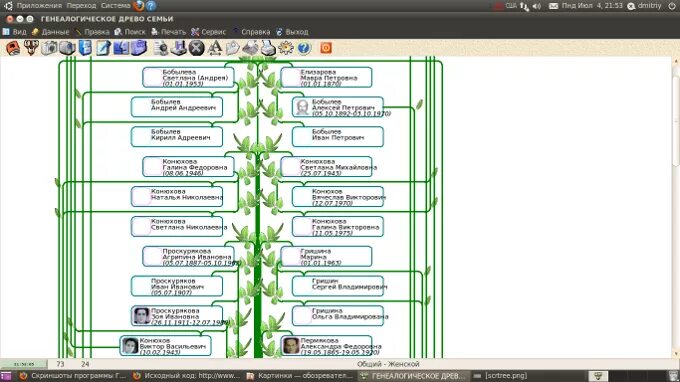
Task: Click the blue book toolbar icon
Action: coord(85,48)
